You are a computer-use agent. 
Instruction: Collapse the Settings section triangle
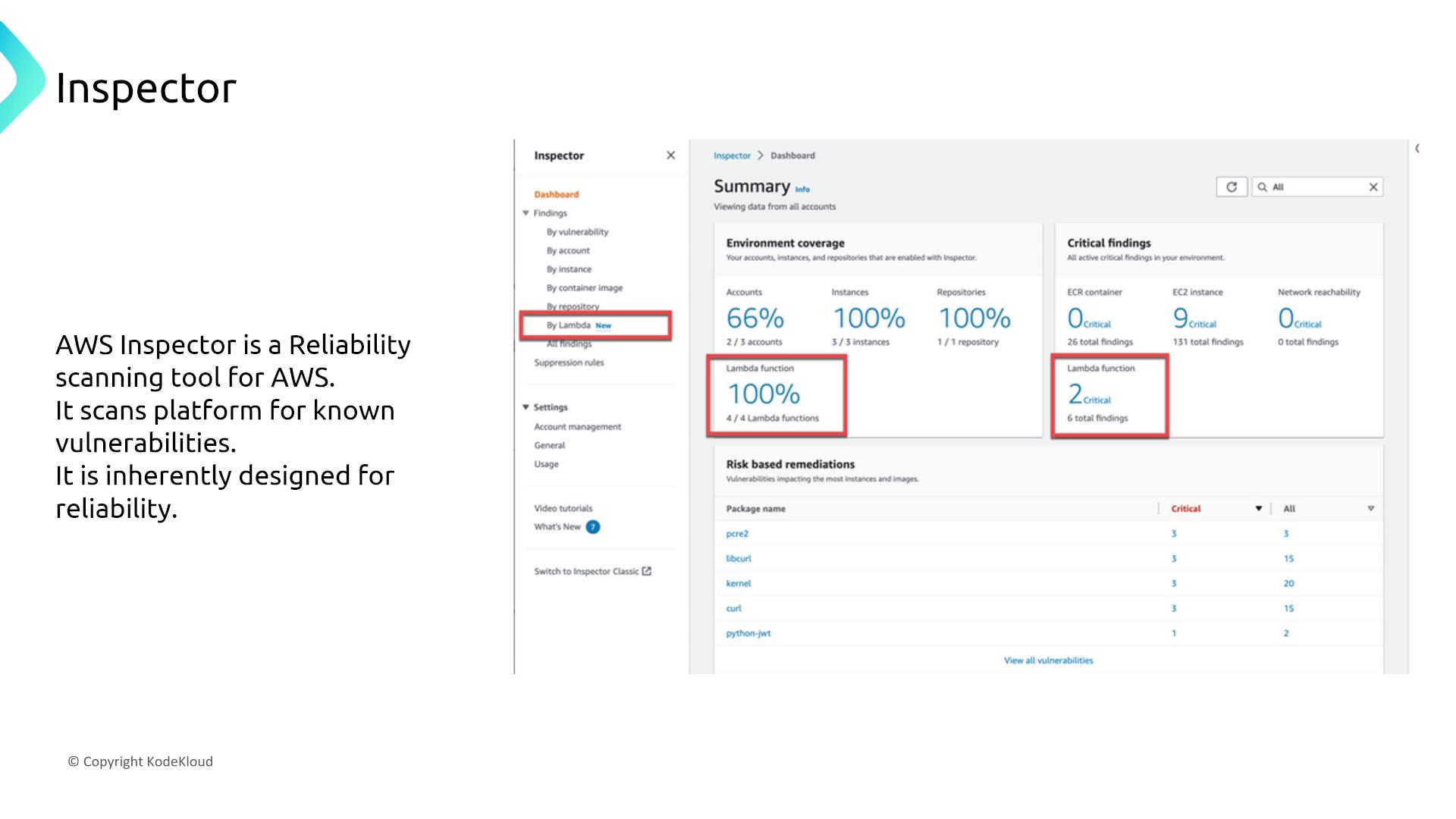click(526, 407)
